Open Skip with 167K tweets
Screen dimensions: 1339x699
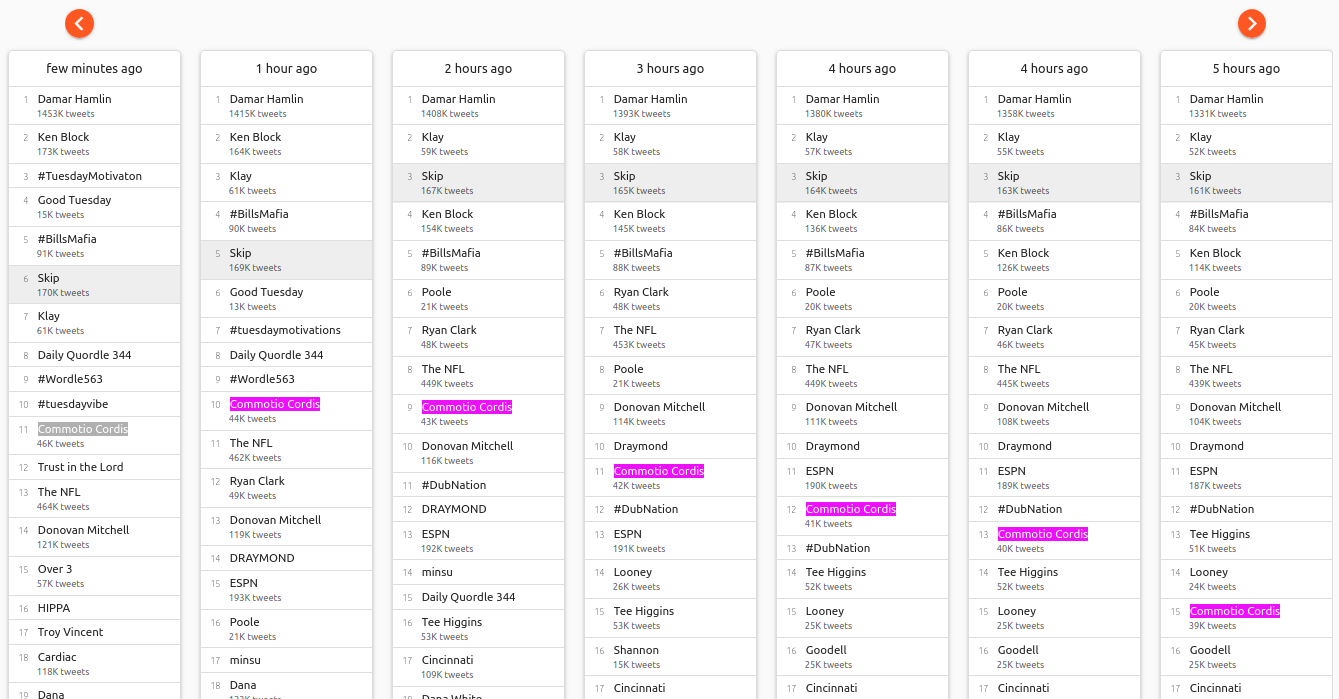479,183
